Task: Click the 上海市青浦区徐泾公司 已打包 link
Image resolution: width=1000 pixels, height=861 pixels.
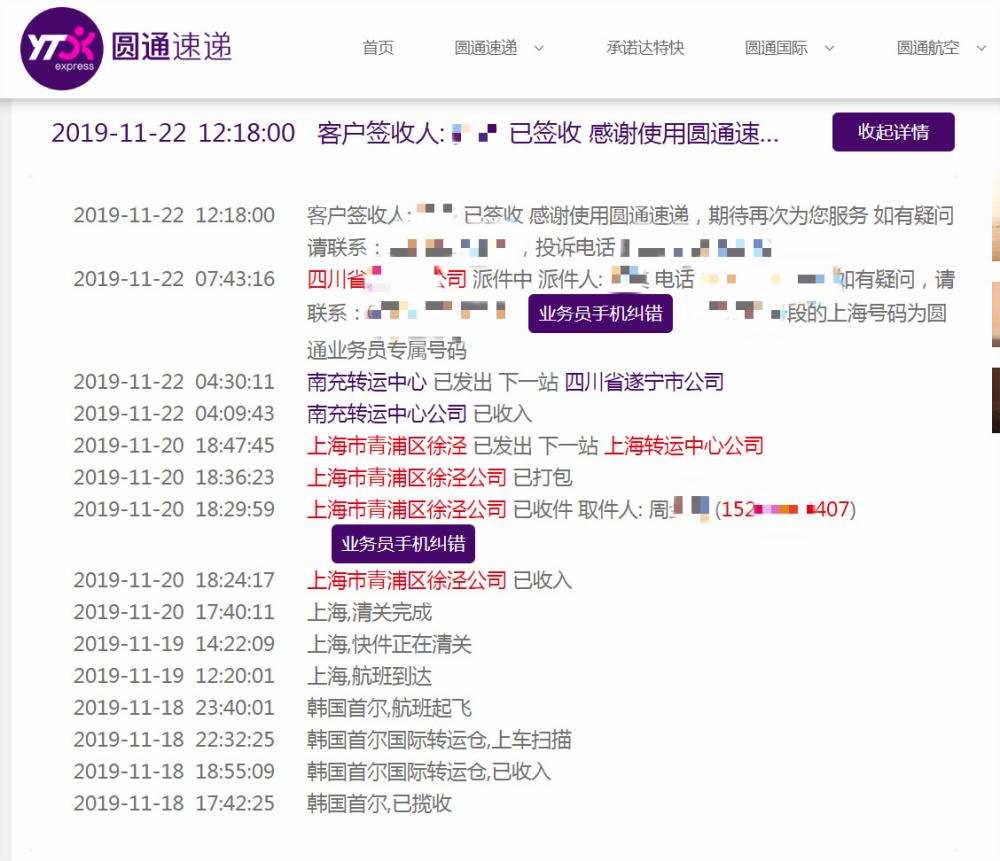Action: click(407, 477)
